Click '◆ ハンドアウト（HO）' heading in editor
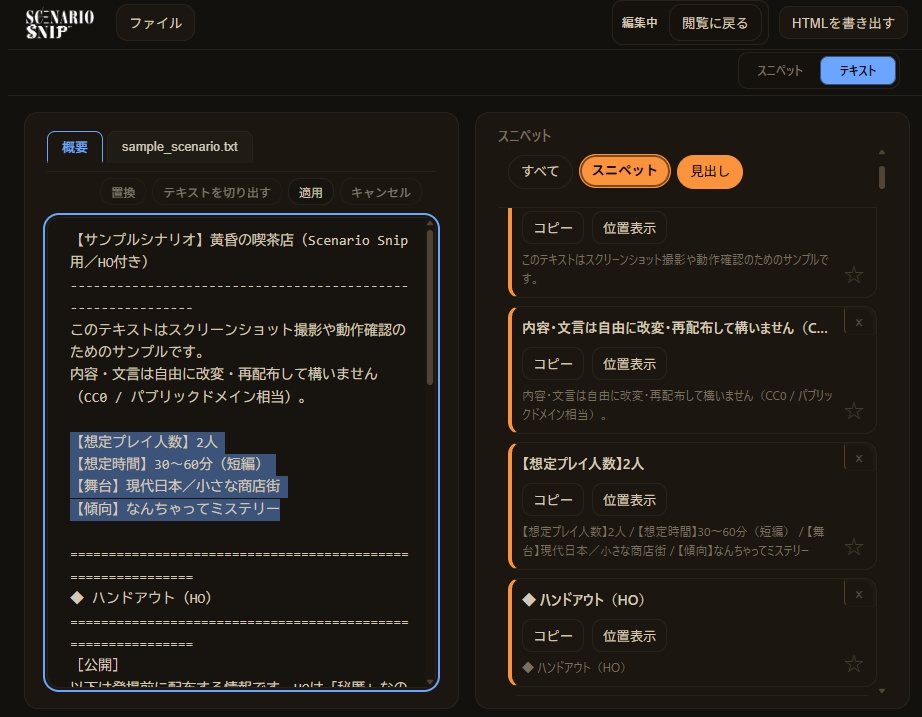Viewport: 922px width, 717px height. 141,598
